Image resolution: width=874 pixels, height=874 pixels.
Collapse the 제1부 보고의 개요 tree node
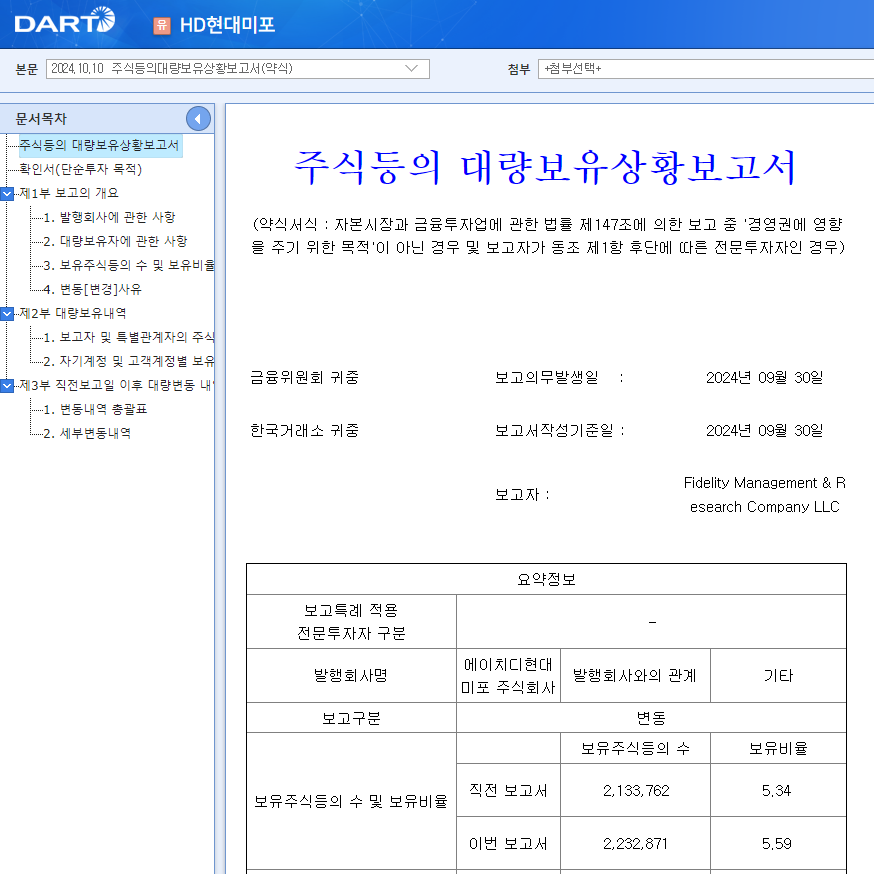(x=7, y=194)
